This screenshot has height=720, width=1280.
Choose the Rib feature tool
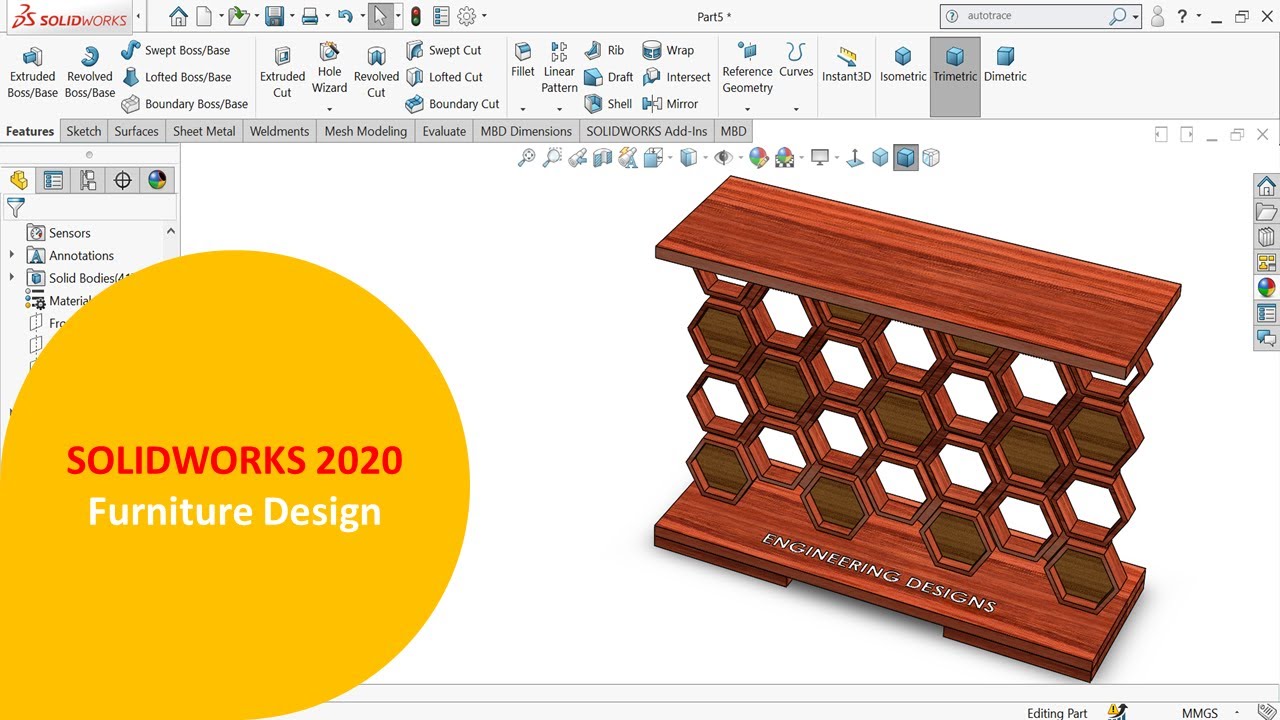(604, 50)
